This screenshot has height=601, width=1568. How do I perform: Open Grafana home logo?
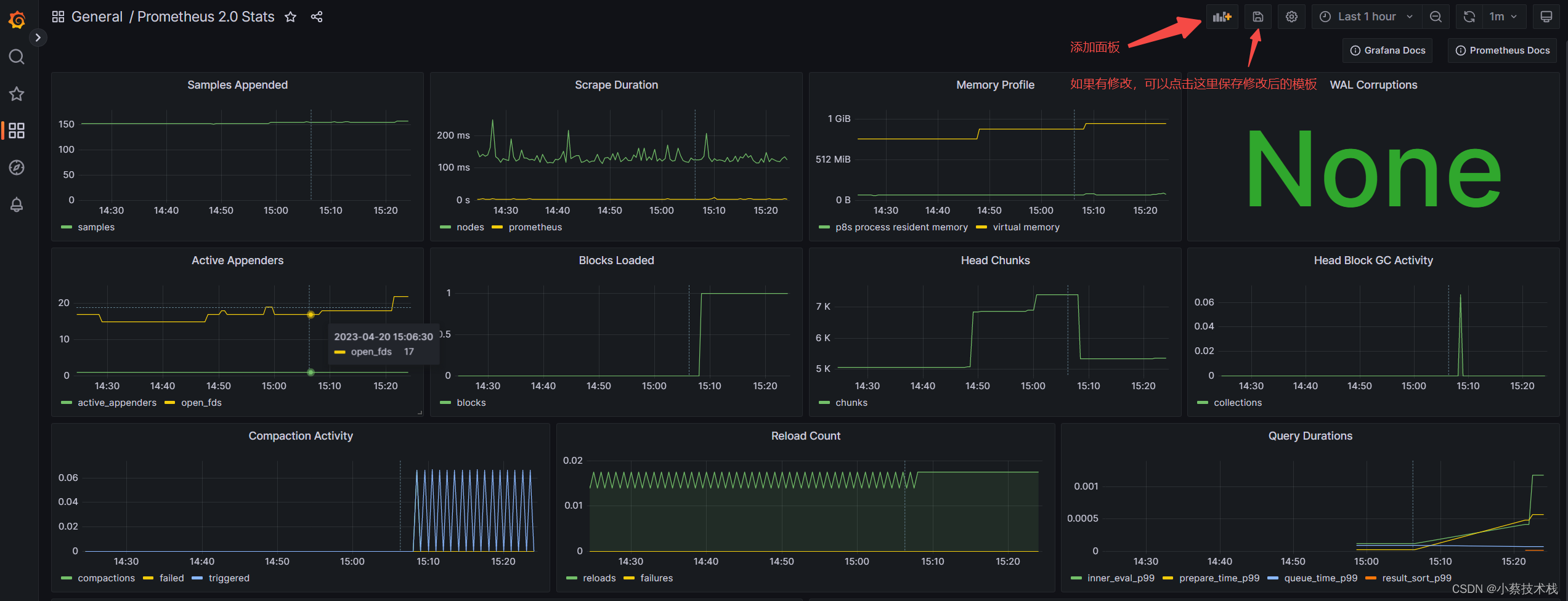17,20
